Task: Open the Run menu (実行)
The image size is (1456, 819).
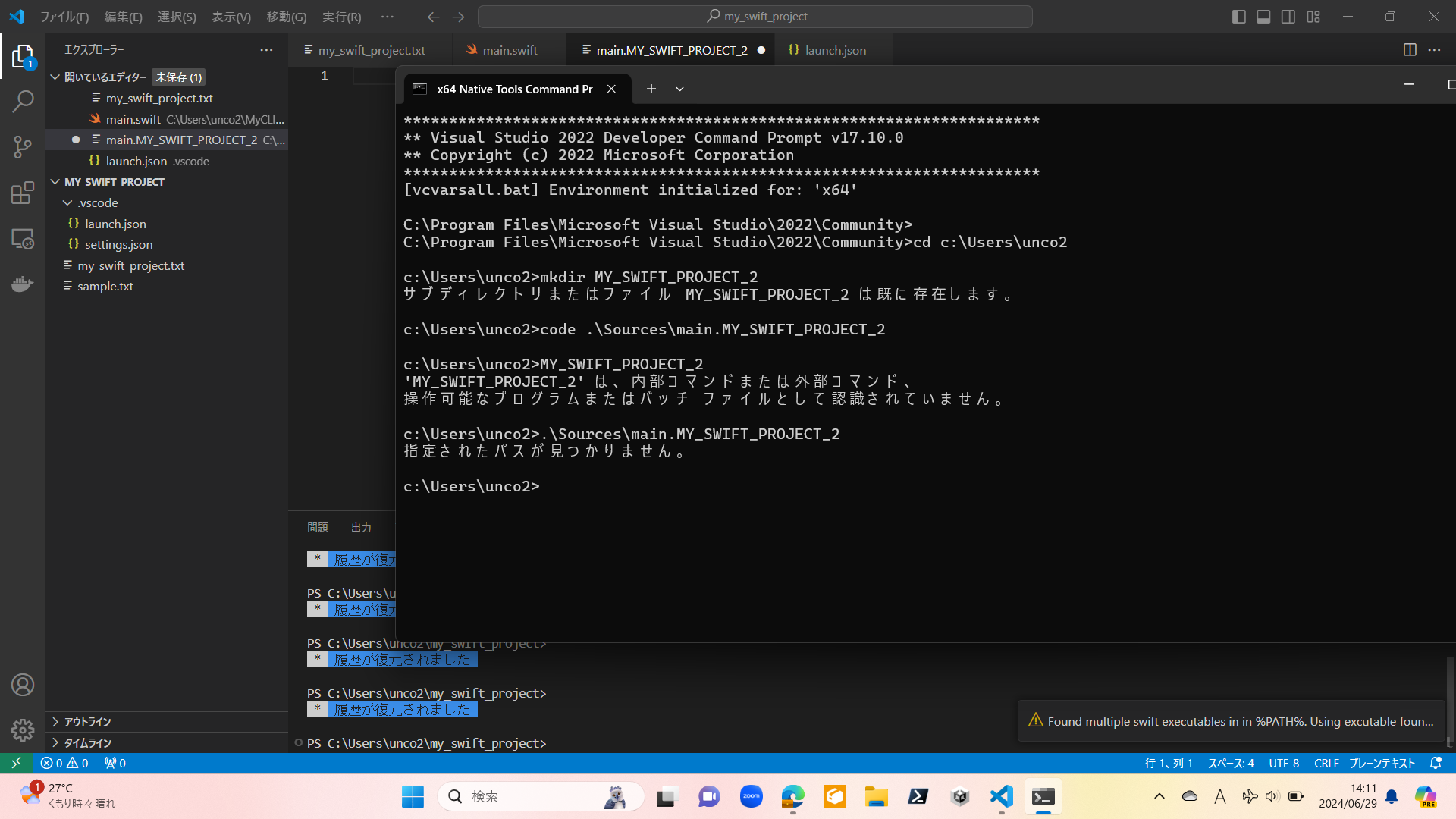Action: coord(342,17)
